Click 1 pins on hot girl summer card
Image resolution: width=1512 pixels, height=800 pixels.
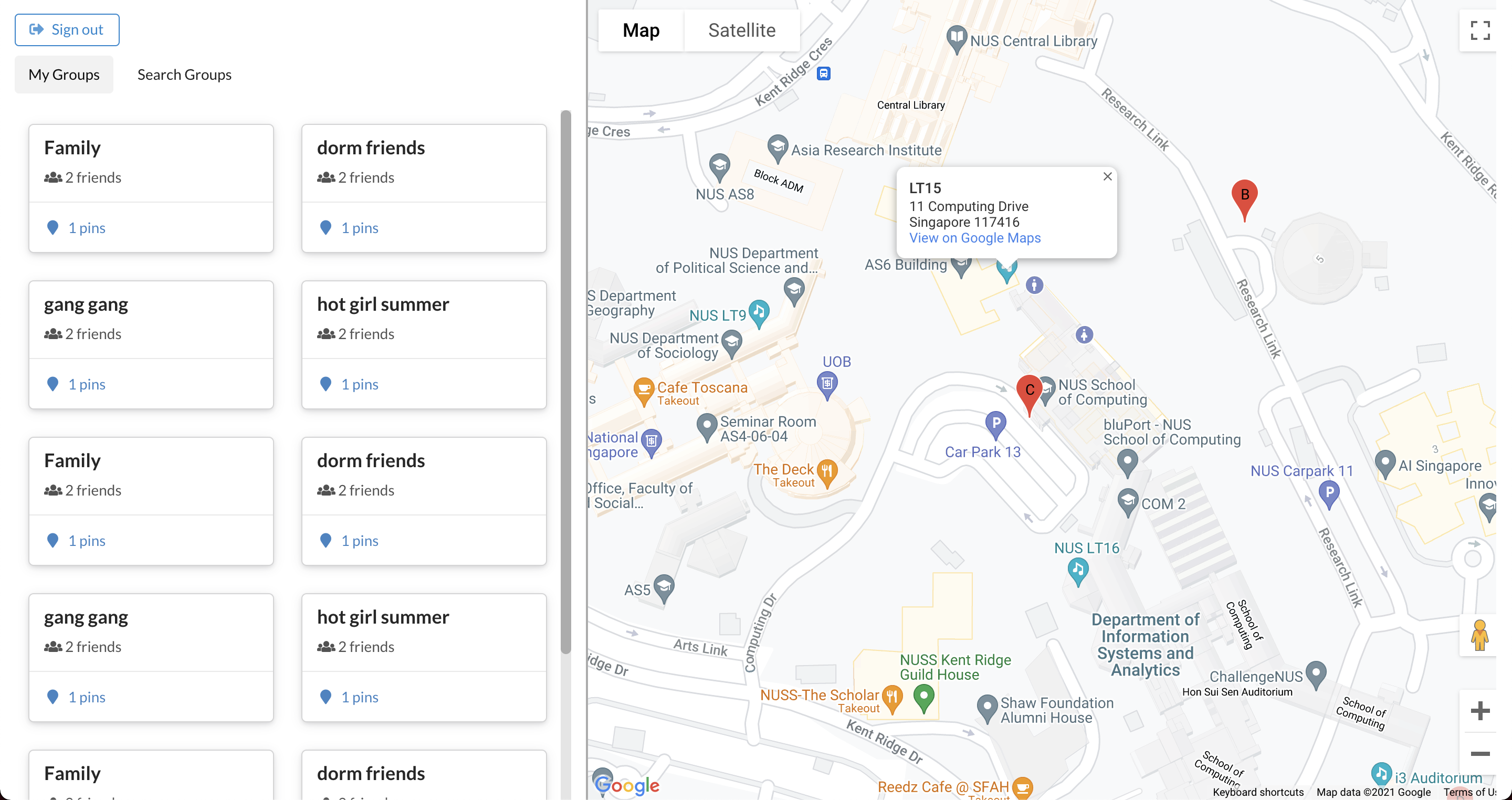pyautogui.click(x=359, y=384)
